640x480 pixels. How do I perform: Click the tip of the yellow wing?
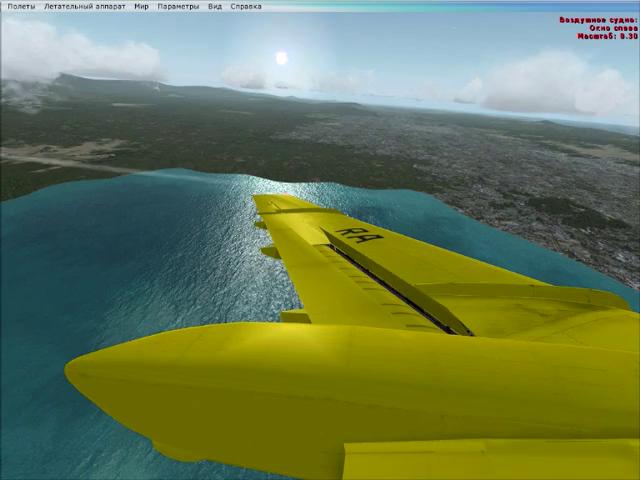pos(268,203)
